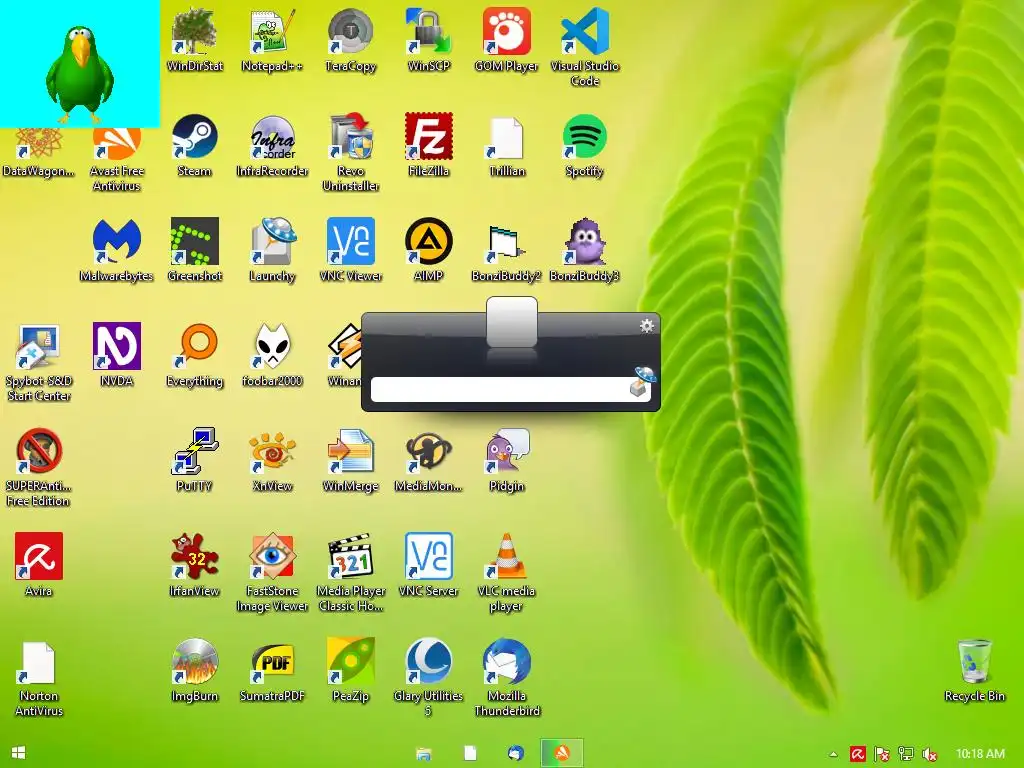Select the Spybot S&D Start Center icon
Screen dimensions: 1024x768
[39, 362]
